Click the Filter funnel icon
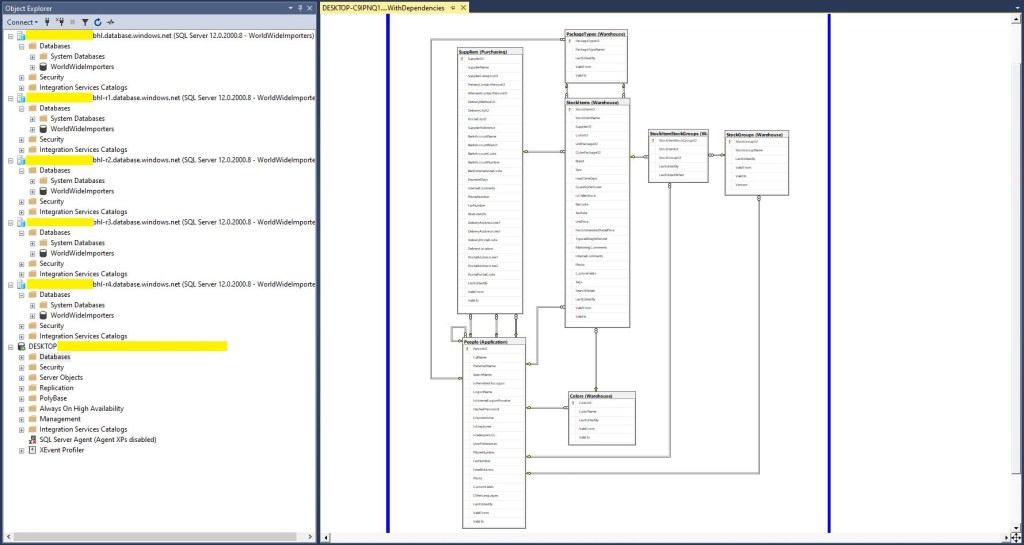The width and height of the screenshot is (1024, 545). click(x=85, y=21)
